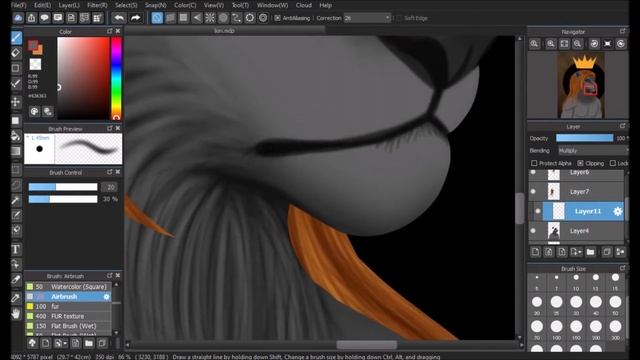Toggle the AntiAliasing checkbox
640x360 pixels.
click(x=278, y=18)
